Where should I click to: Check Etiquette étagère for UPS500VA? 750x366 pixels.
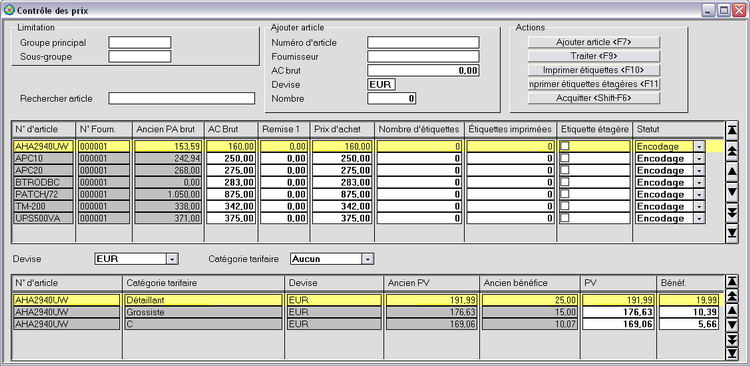coord(564,218)
